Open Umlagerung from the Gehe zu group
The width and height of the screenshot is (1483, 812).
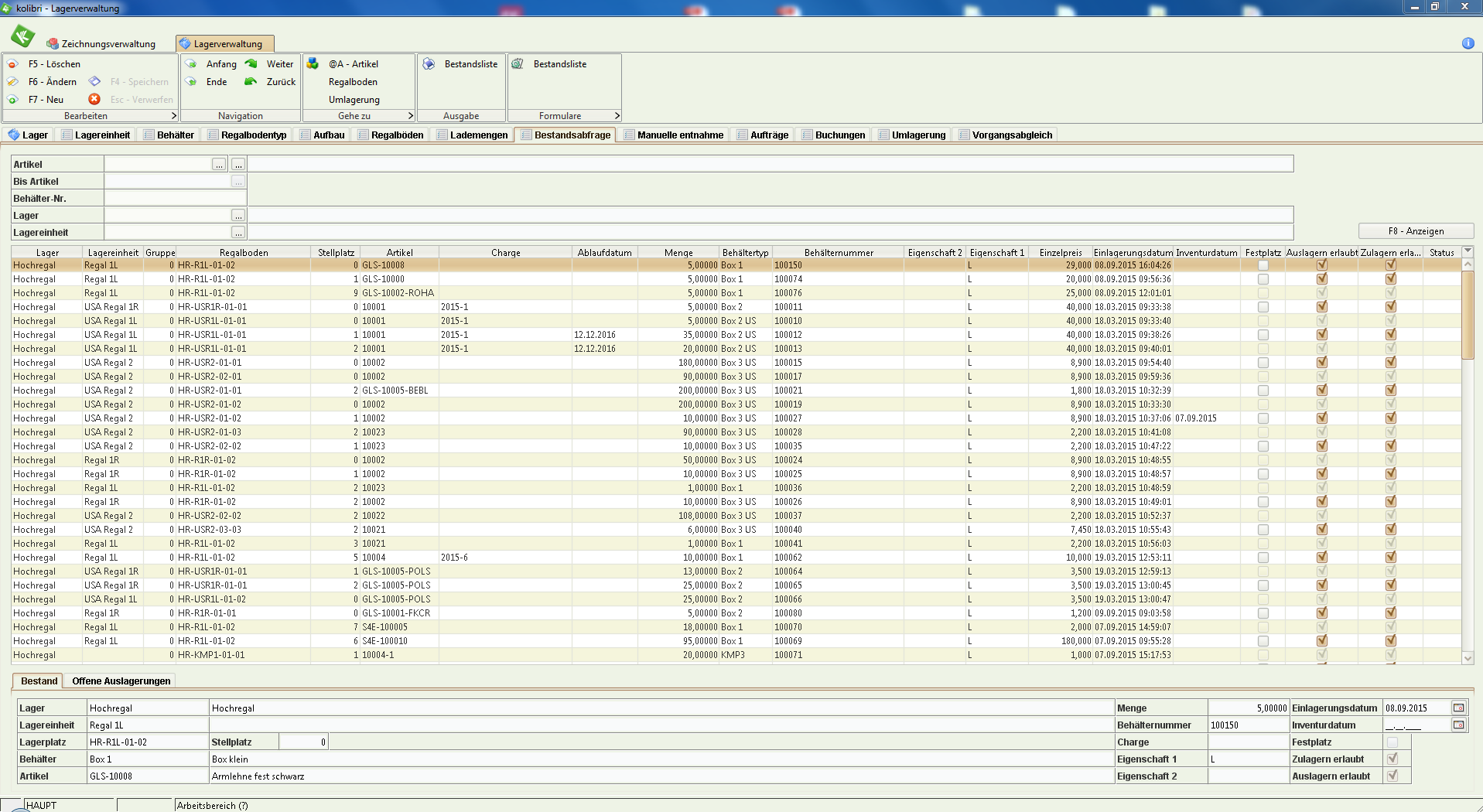(354, 100)
